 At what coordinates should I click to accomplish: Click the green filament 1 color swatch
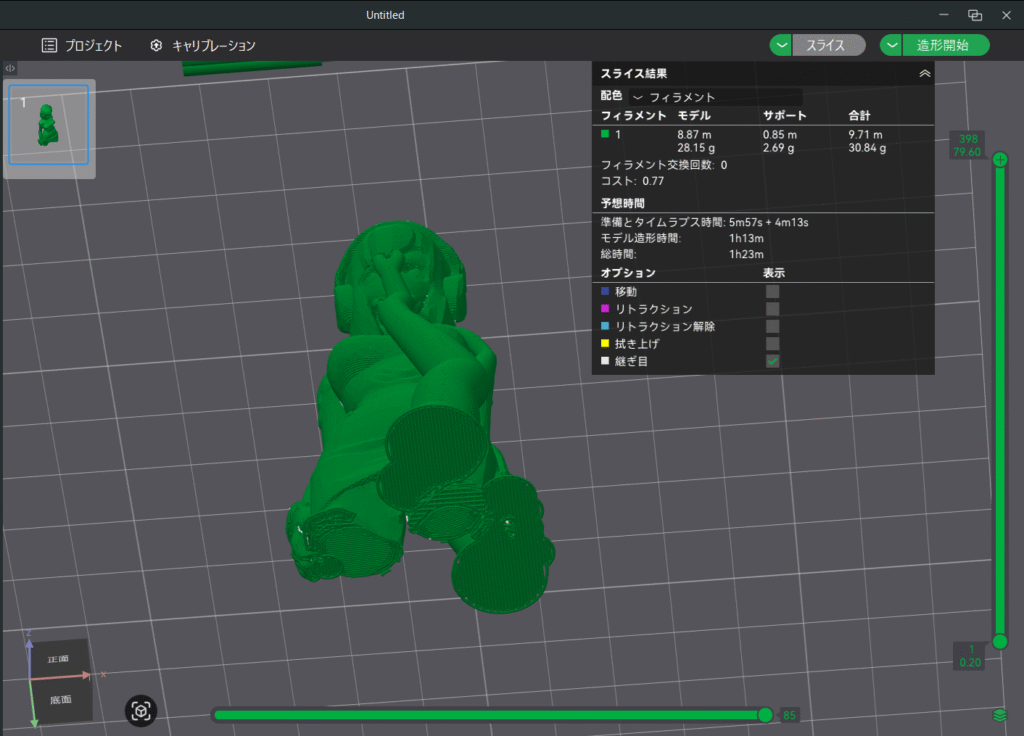tap(605, 134)
